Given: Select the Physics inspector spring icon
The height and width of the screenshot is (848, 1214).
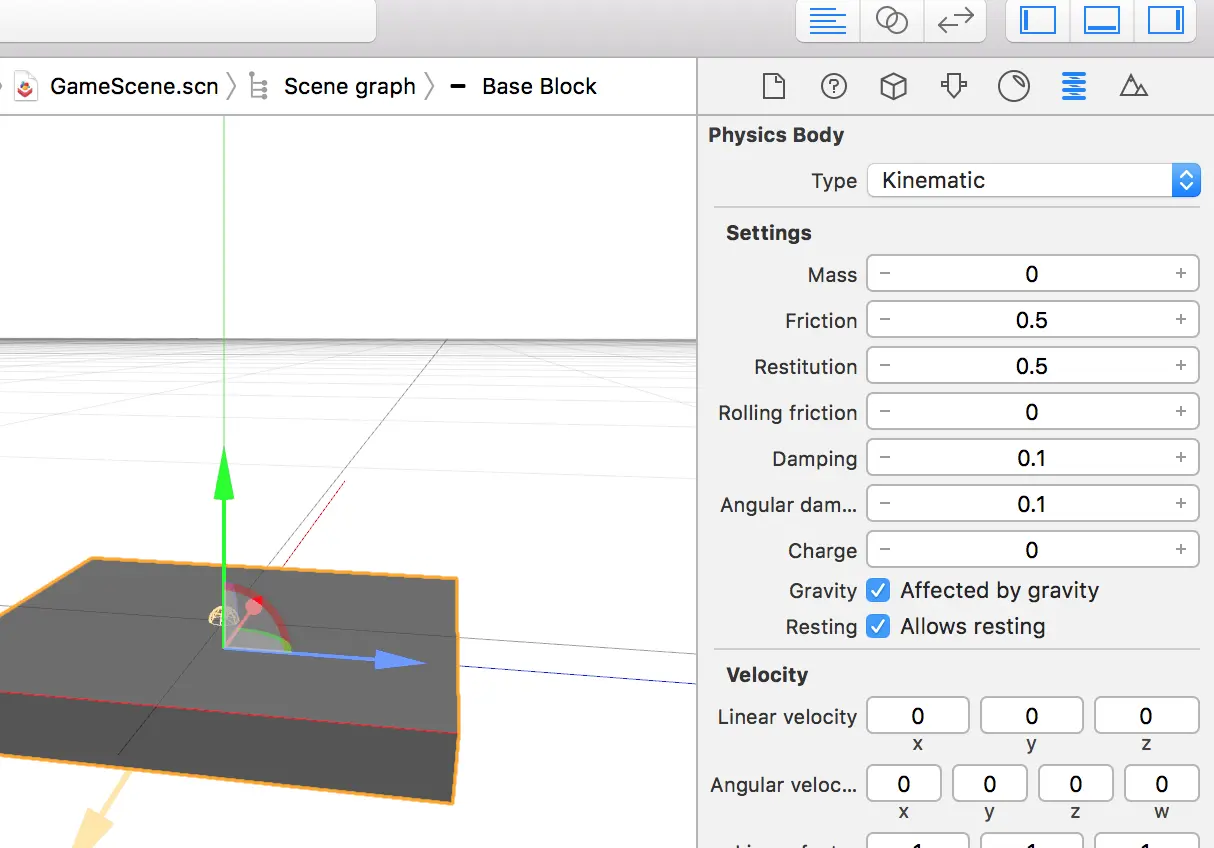Looking at the screenshot, I should tap(1073, 86).
